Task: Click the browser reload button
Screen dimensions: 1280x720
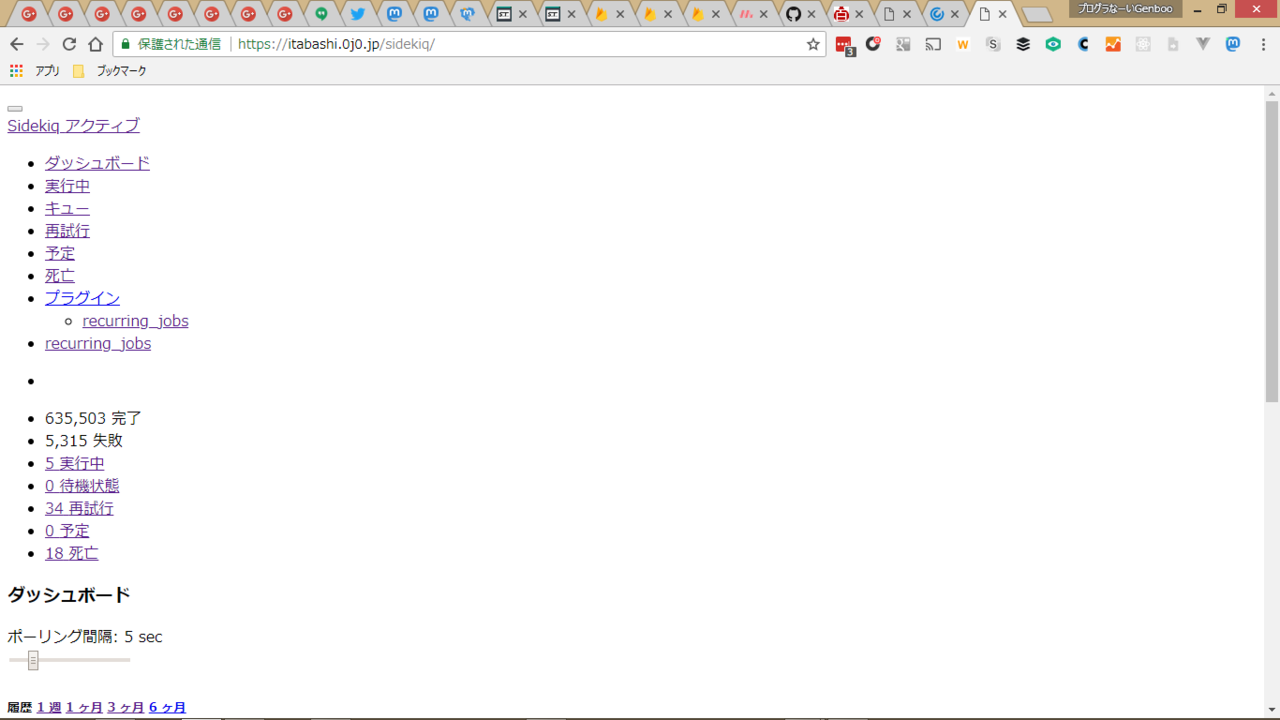Action: (69, 44)
